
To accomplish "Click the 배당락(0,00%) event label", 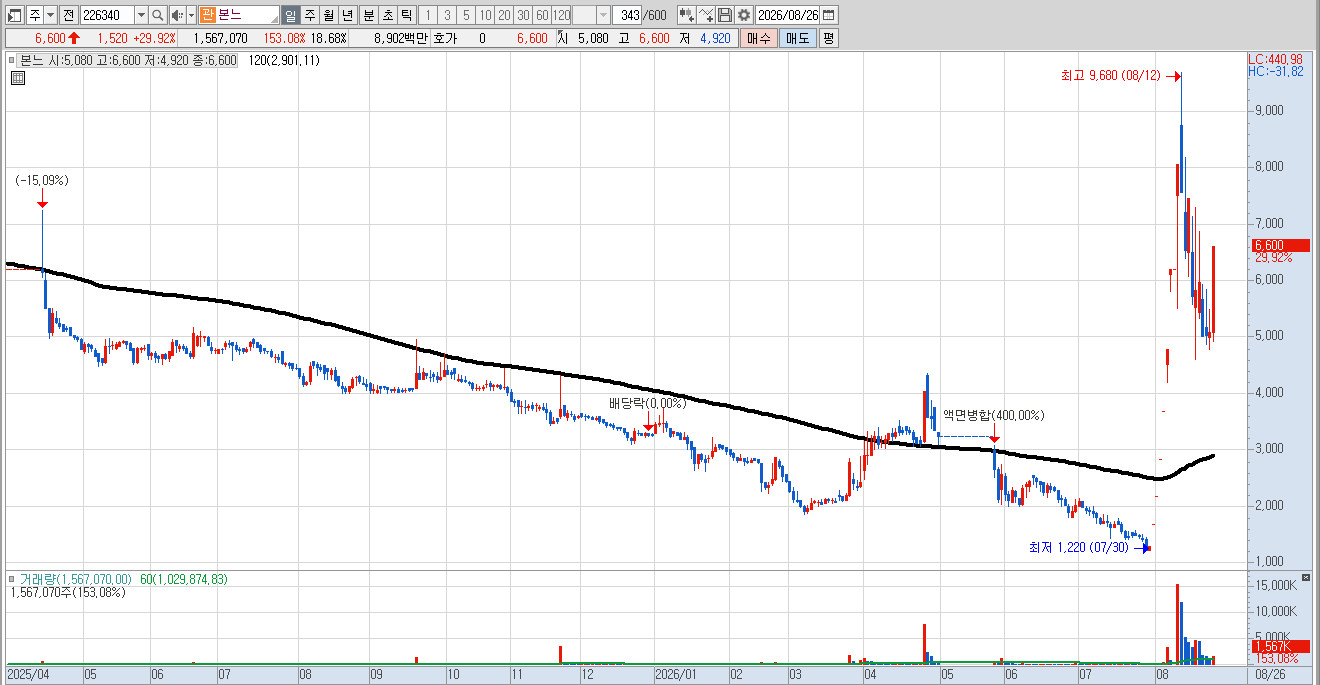I will [647, 403].
